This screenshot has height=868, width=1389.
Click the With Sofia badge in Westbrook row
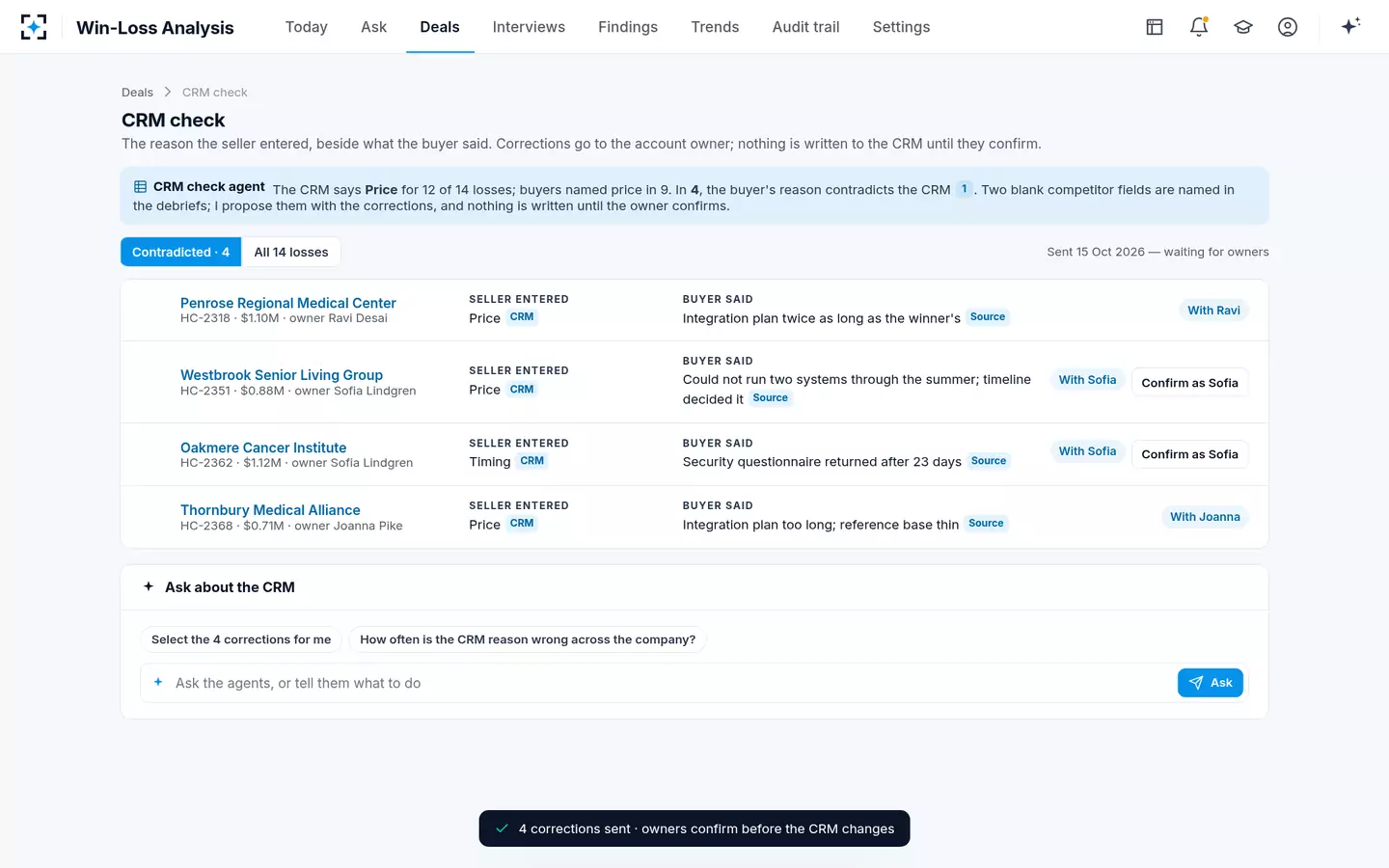[x=1087, y=380]
